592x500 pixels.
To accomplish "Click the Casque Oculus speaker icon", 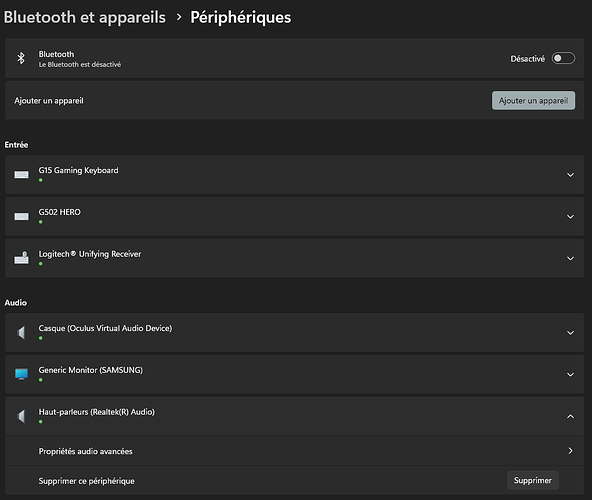I will pyautogui.click(x=21, y=333).
